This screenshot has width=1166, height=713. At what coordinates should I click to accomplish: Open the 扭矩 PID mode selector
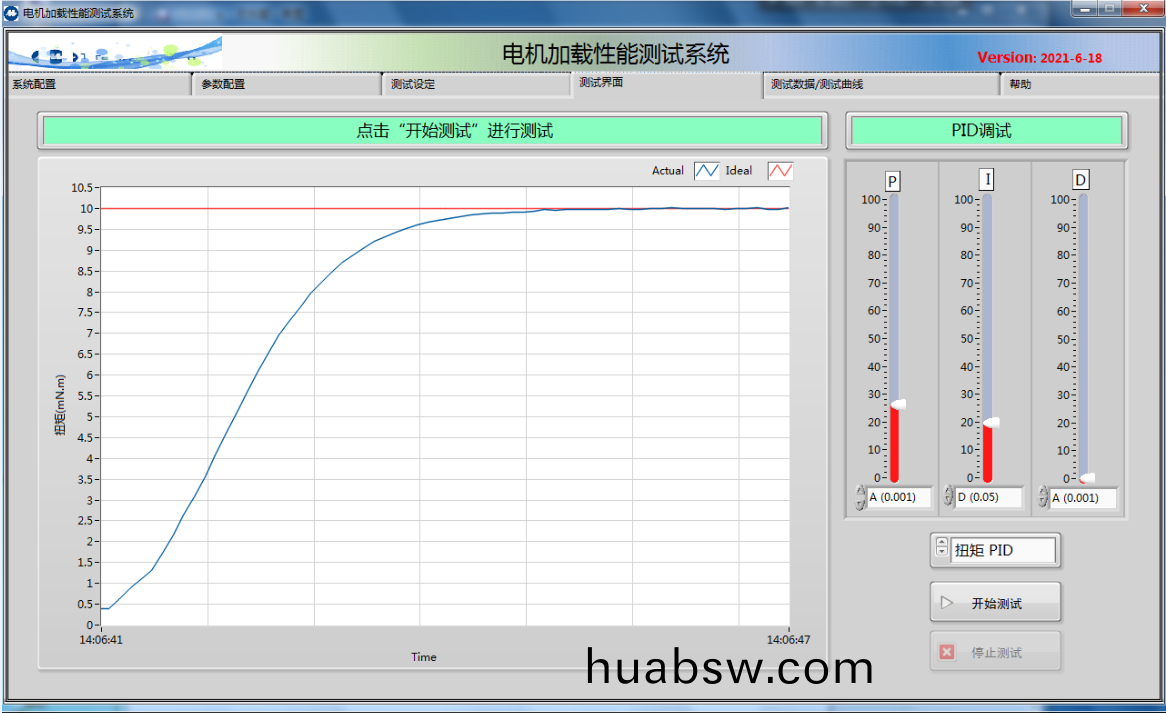click(1003, 550)
